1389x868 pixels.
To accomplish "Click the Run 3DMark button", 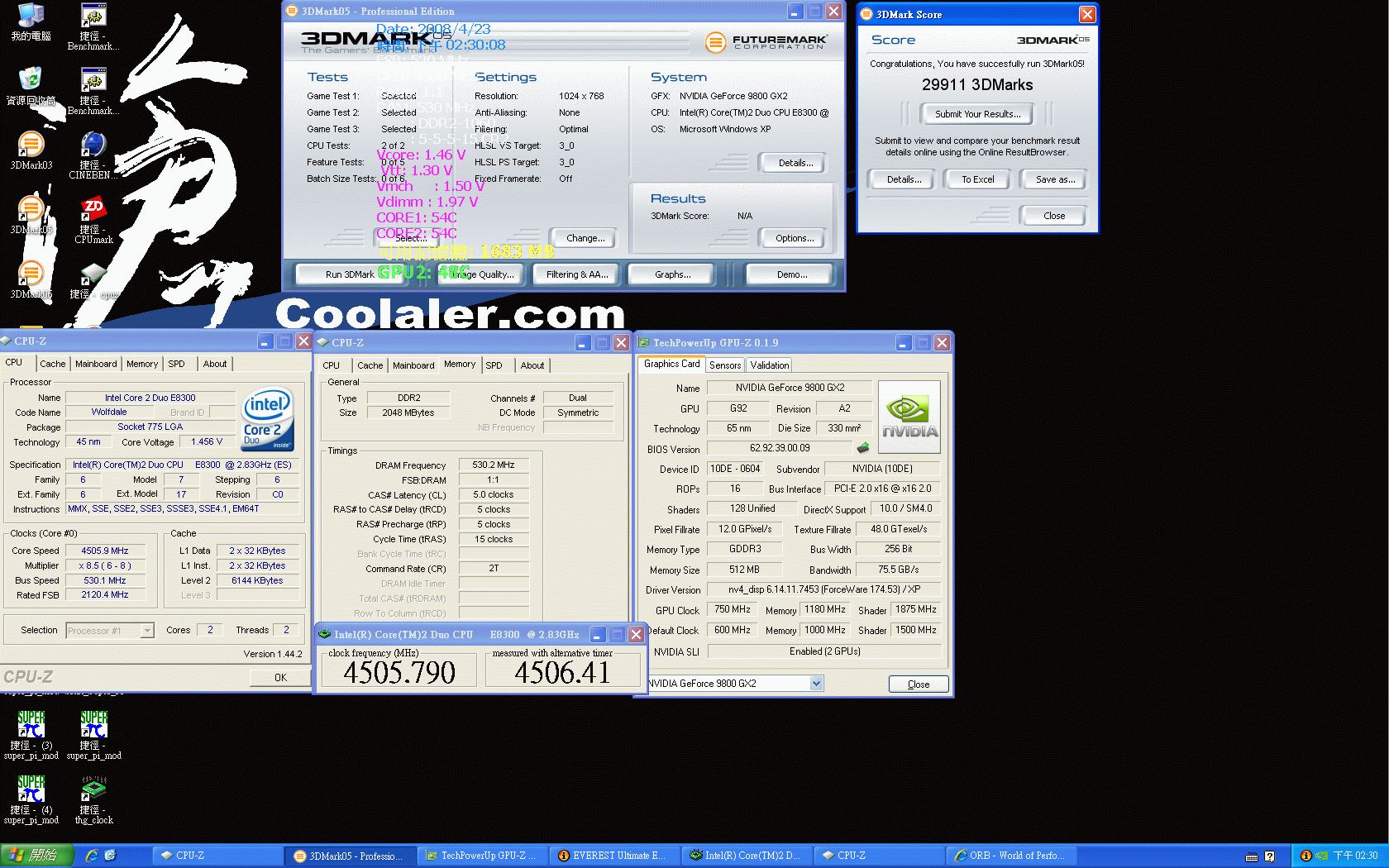I will pos(350,274).
